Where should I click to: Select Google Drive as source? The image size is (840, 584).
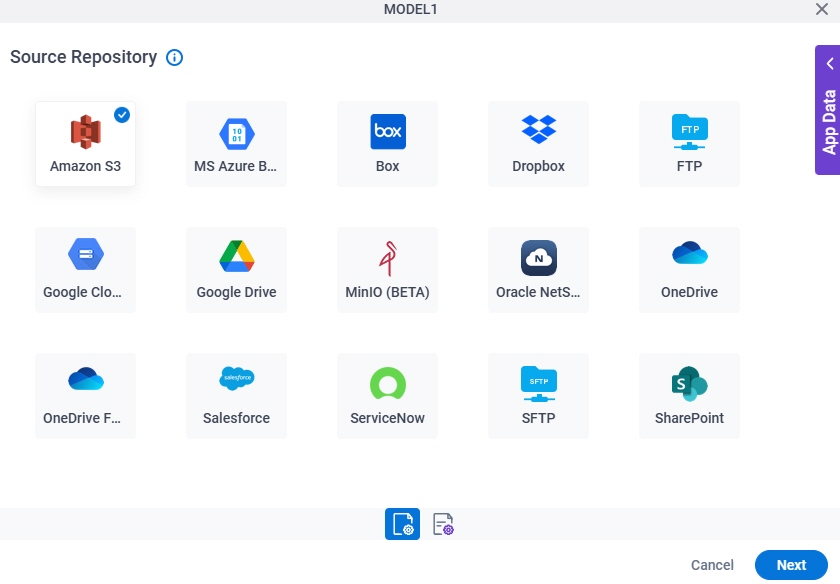point(236,269)
